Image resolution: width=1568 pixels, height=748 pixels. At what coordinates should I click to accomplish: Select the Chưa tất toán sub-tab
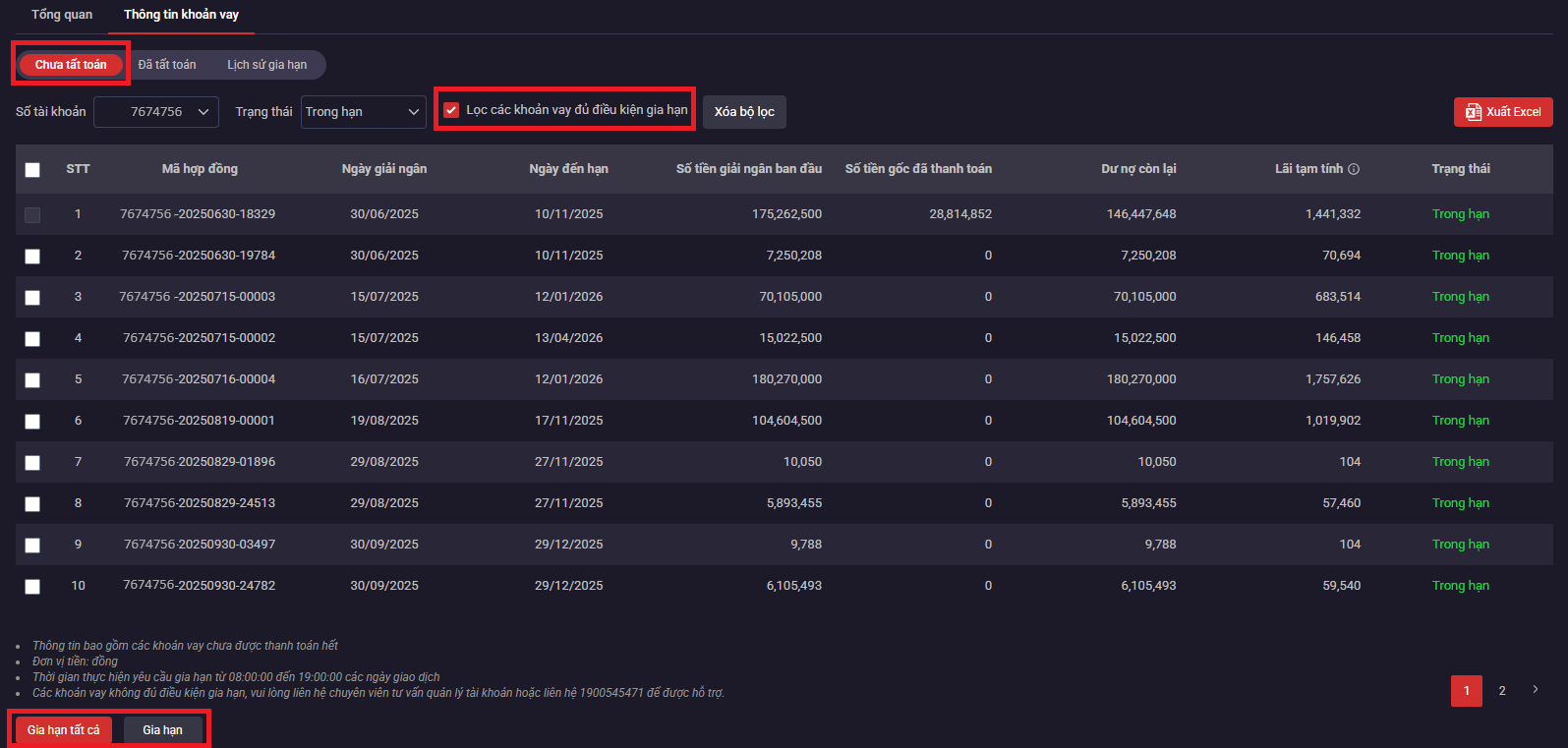(x=71, y=65)
